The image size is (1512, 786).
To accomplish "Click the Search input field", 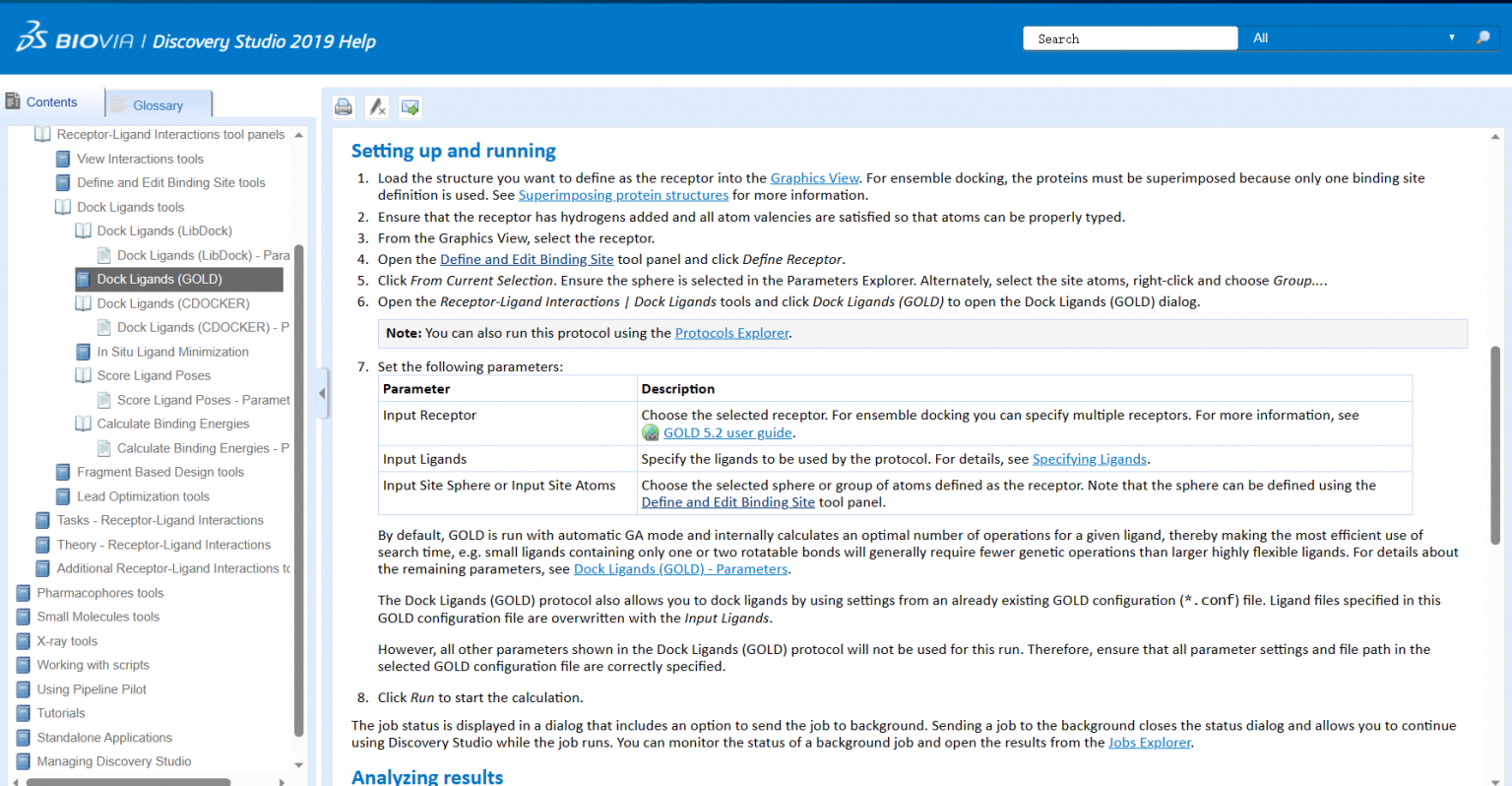I will pos(1129,38).
